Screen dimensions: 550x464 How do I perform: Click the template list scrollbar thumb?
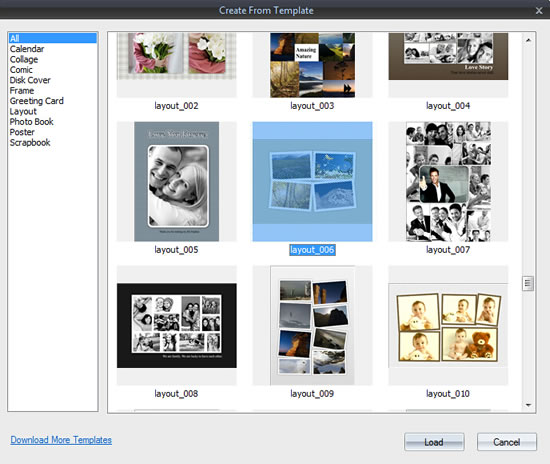[528, 284]
